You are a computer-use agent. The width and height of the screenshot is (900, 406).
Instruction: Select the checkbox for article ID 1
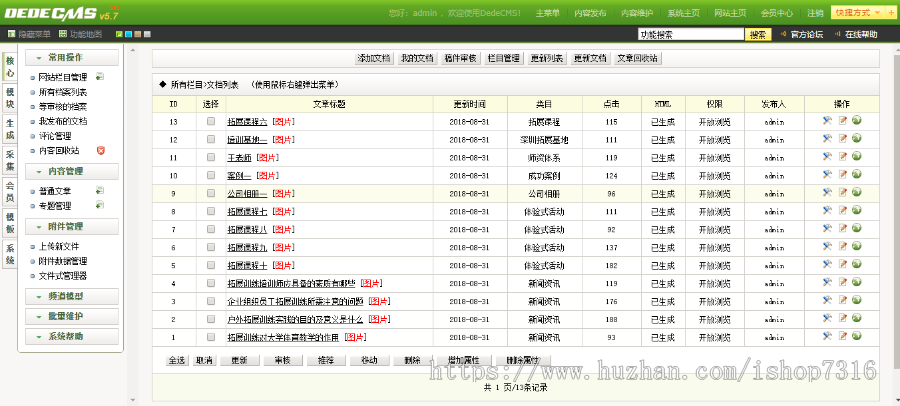[x=211, y=337]
